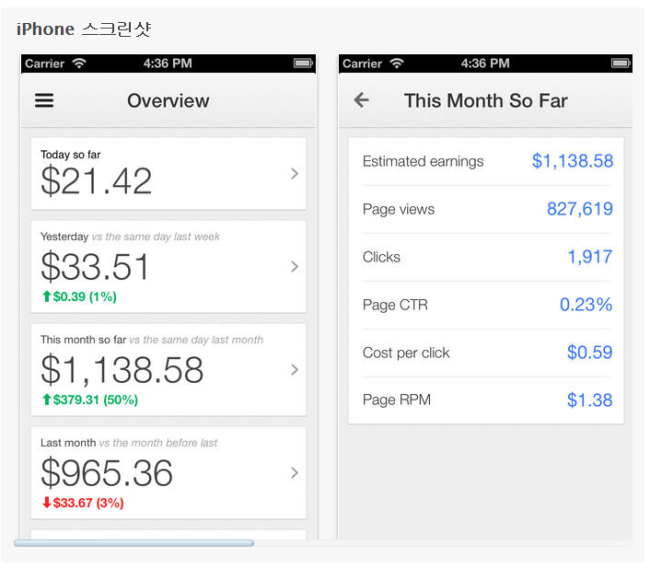This screenshot has width=650, height=568.
Task: Open the hamburger menu in Overview
Action: pyautogui.click(x=44, y=101)
